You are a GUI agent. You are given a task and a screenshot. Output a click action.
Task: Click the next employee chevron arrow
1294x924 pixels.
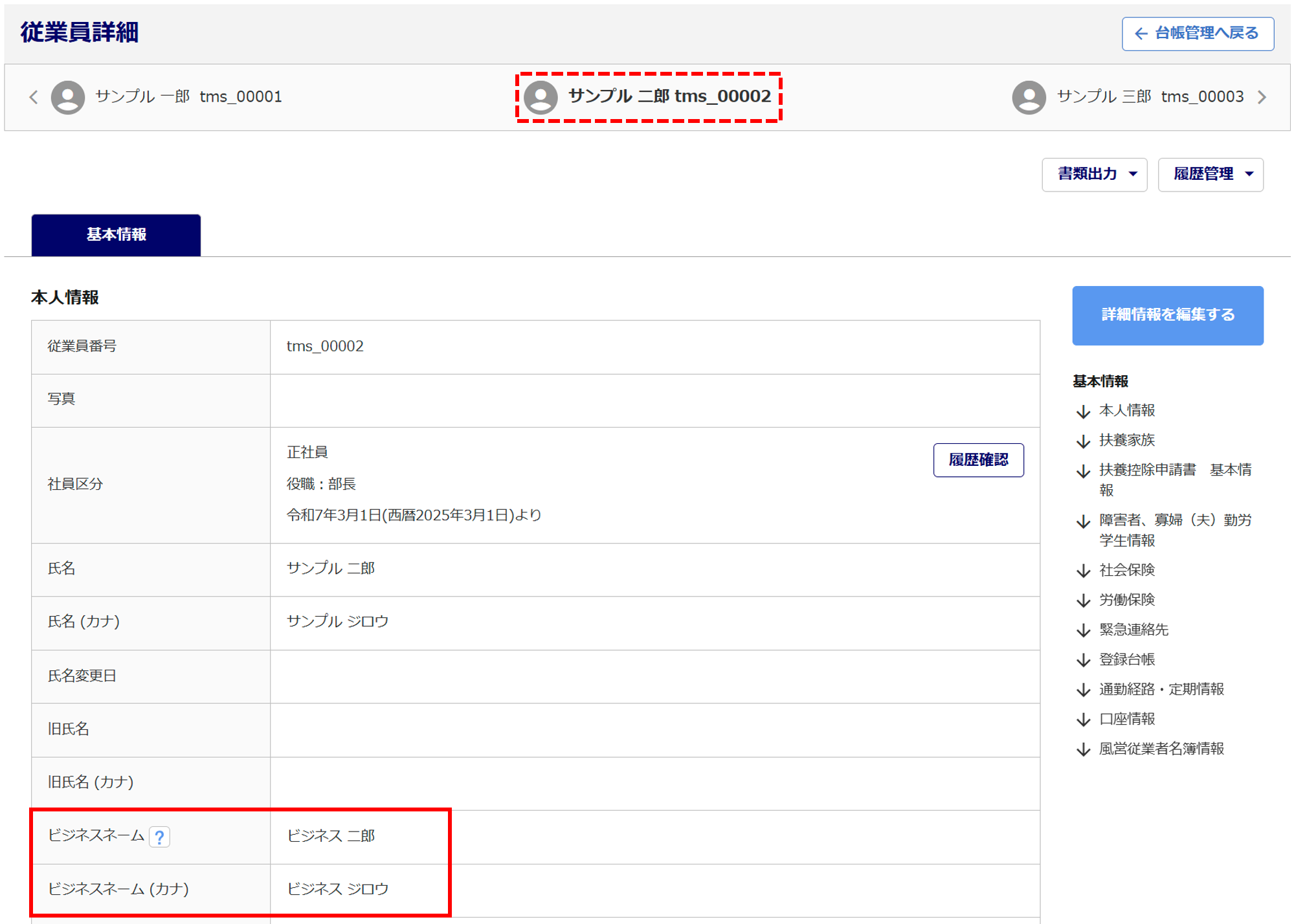[1262, 97]
